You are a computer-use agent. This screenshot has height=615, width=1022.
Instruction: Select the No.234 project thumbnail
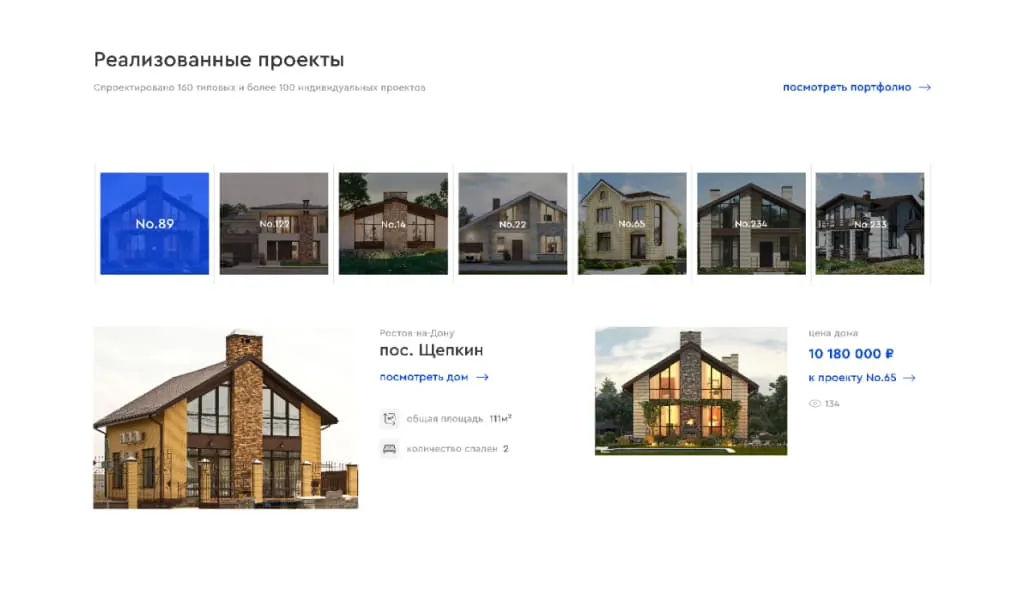(751, 224)
